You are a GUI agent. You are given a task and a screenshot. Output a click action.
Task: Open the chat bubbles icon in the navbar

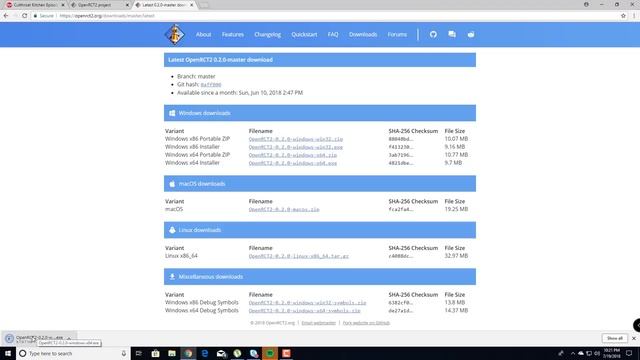(x=452, y=34)
